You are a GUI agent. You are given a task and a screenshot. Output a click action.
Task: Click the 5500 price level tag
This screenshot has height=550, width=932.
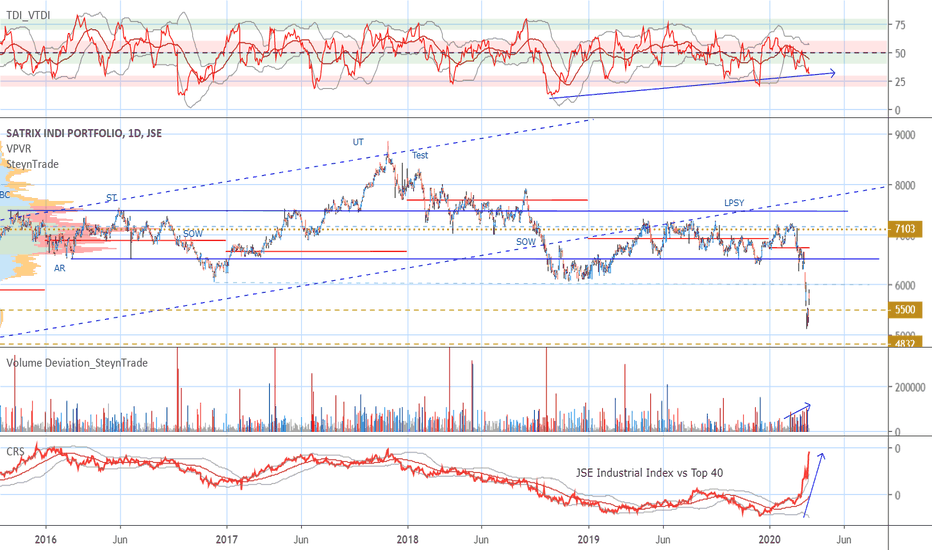coord(905,310)
